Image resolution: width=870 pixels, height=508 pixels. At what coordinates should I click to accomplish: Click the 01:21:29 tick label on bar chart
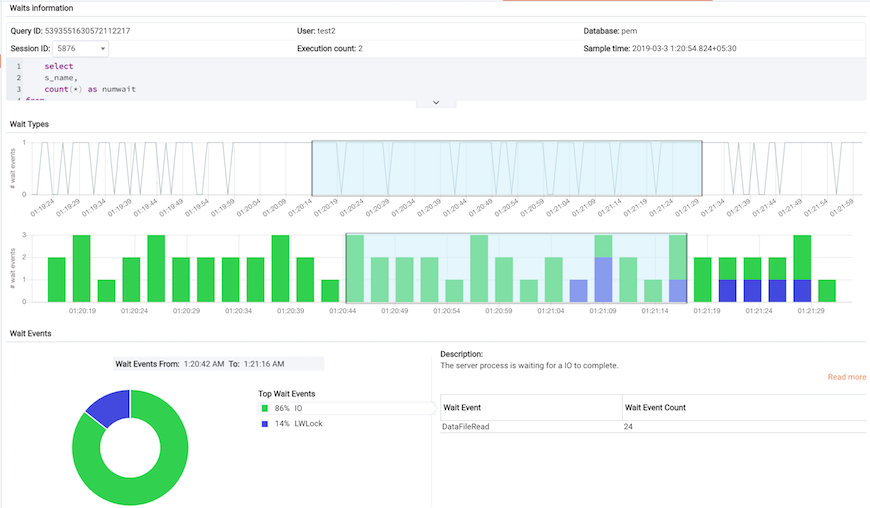click(811, 311)
